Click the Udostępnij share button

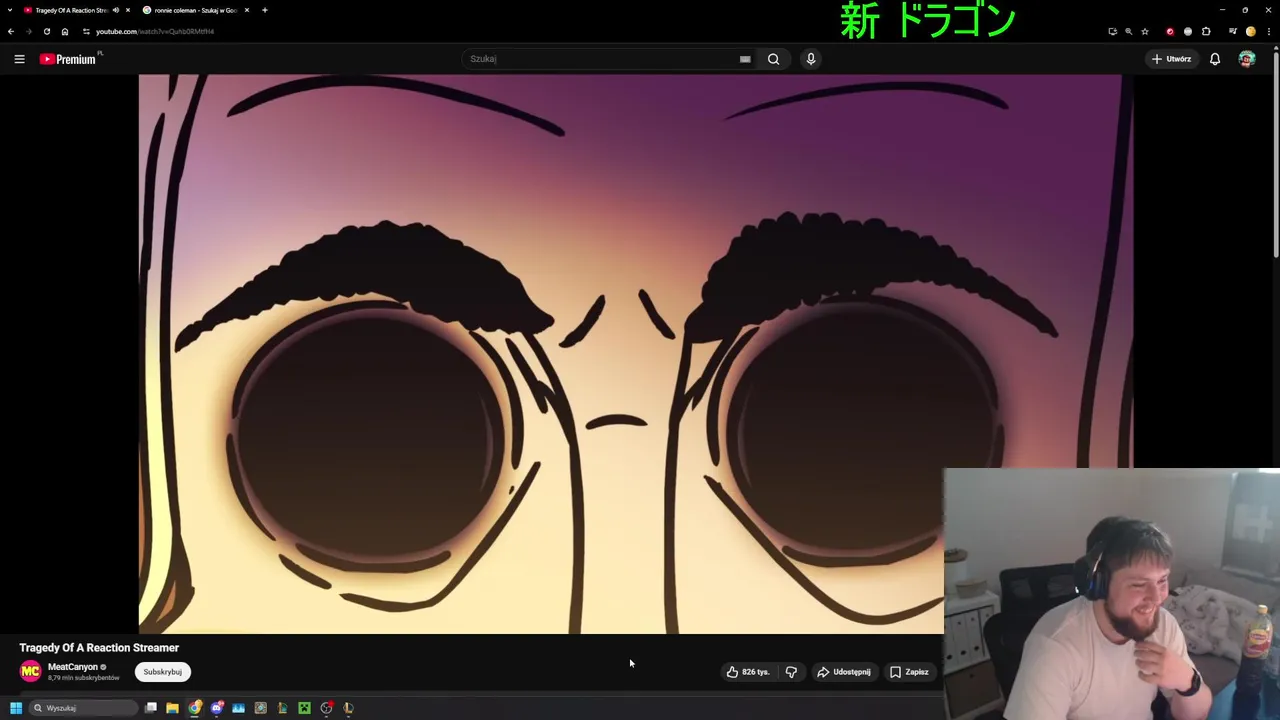(x=844, y=672)
